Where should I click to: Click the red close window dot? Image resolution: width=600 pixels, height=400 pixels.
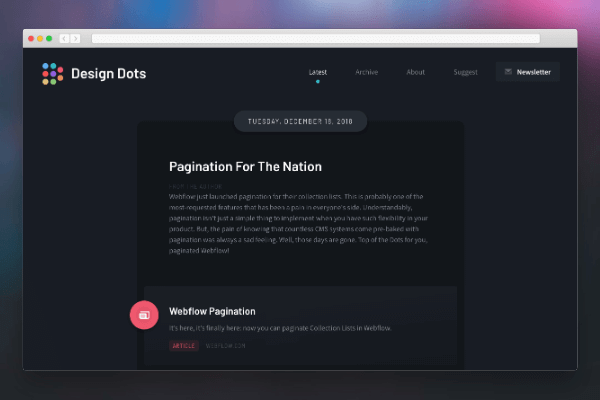tap(31, 39)
